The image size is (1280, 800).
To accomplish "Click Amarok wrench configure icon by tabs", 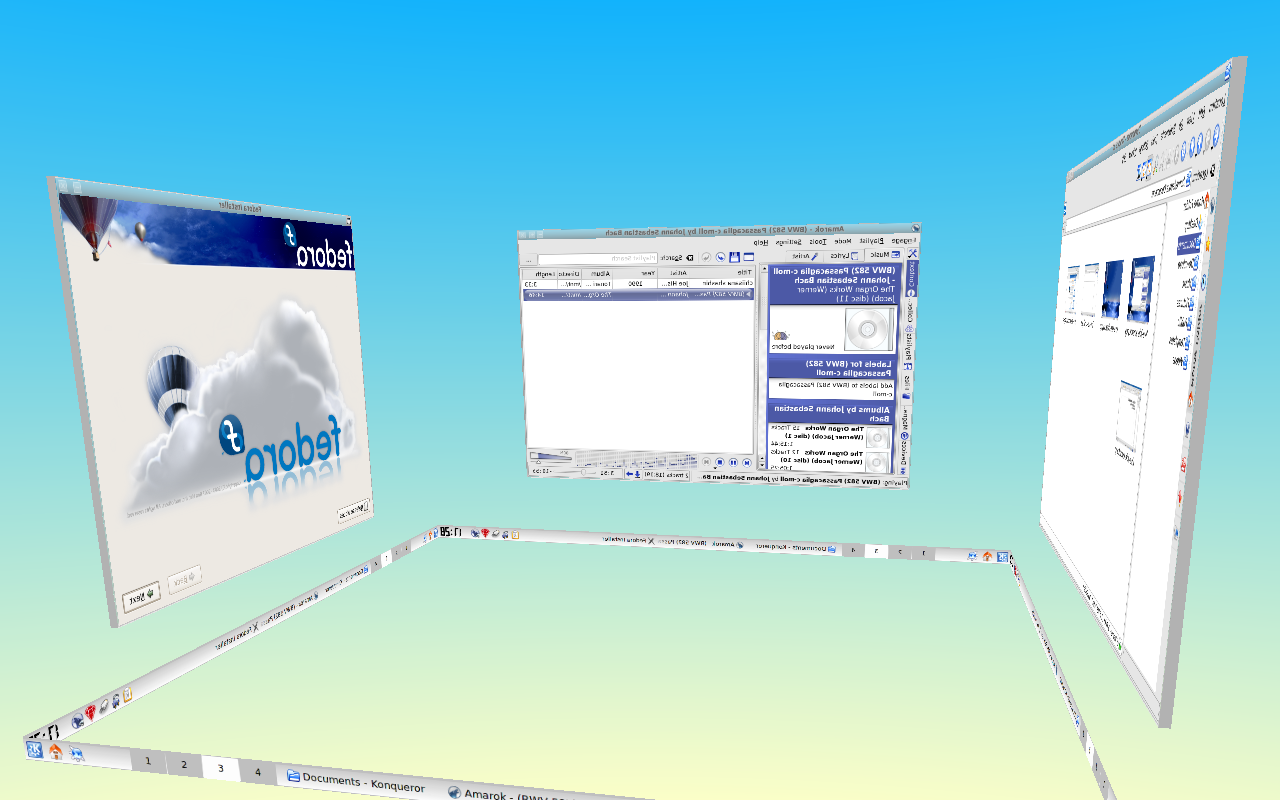I will tap(912, 253).
